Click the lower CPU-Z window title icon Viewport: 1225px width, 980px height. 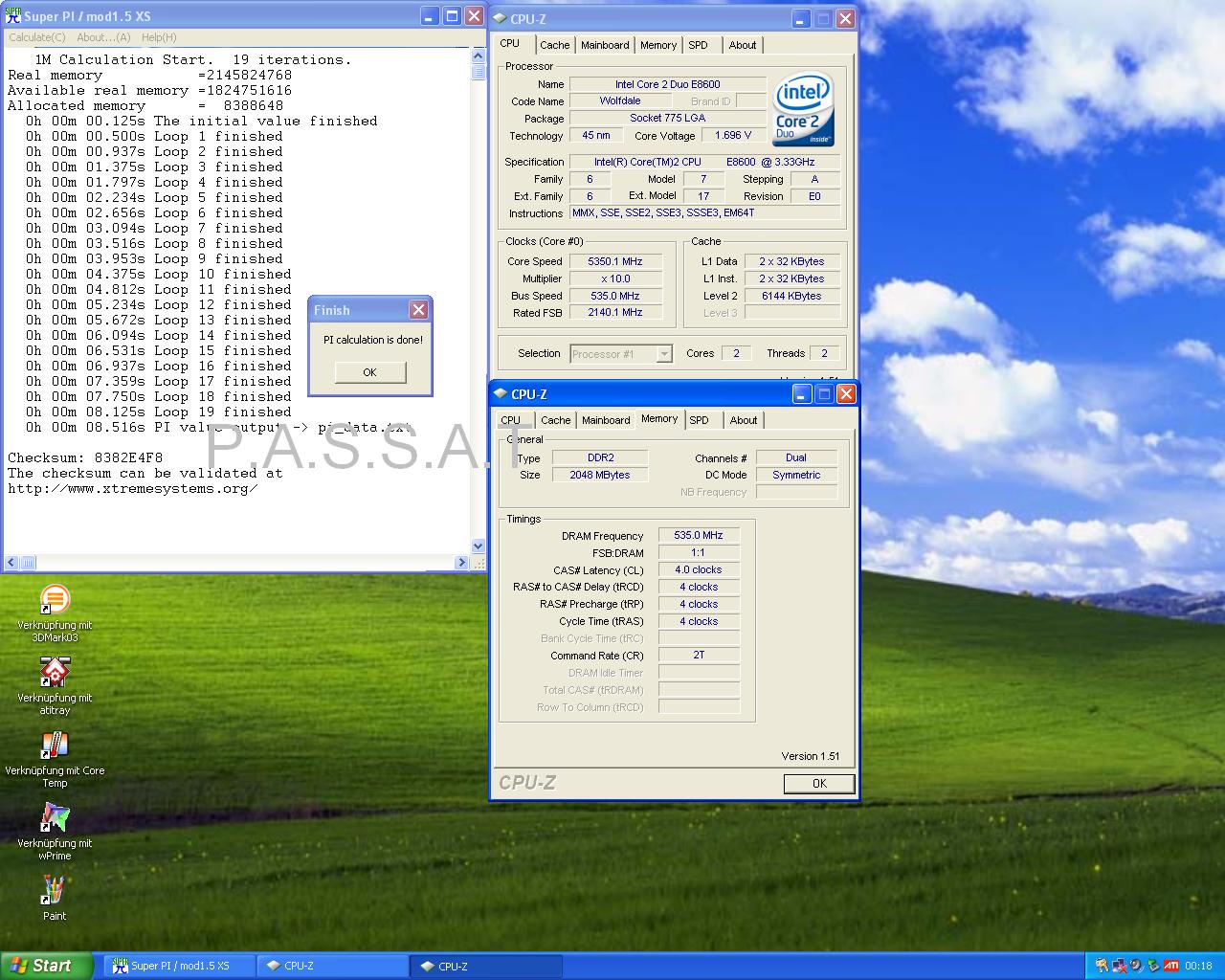pyautogui.click(x=501, y=394)
